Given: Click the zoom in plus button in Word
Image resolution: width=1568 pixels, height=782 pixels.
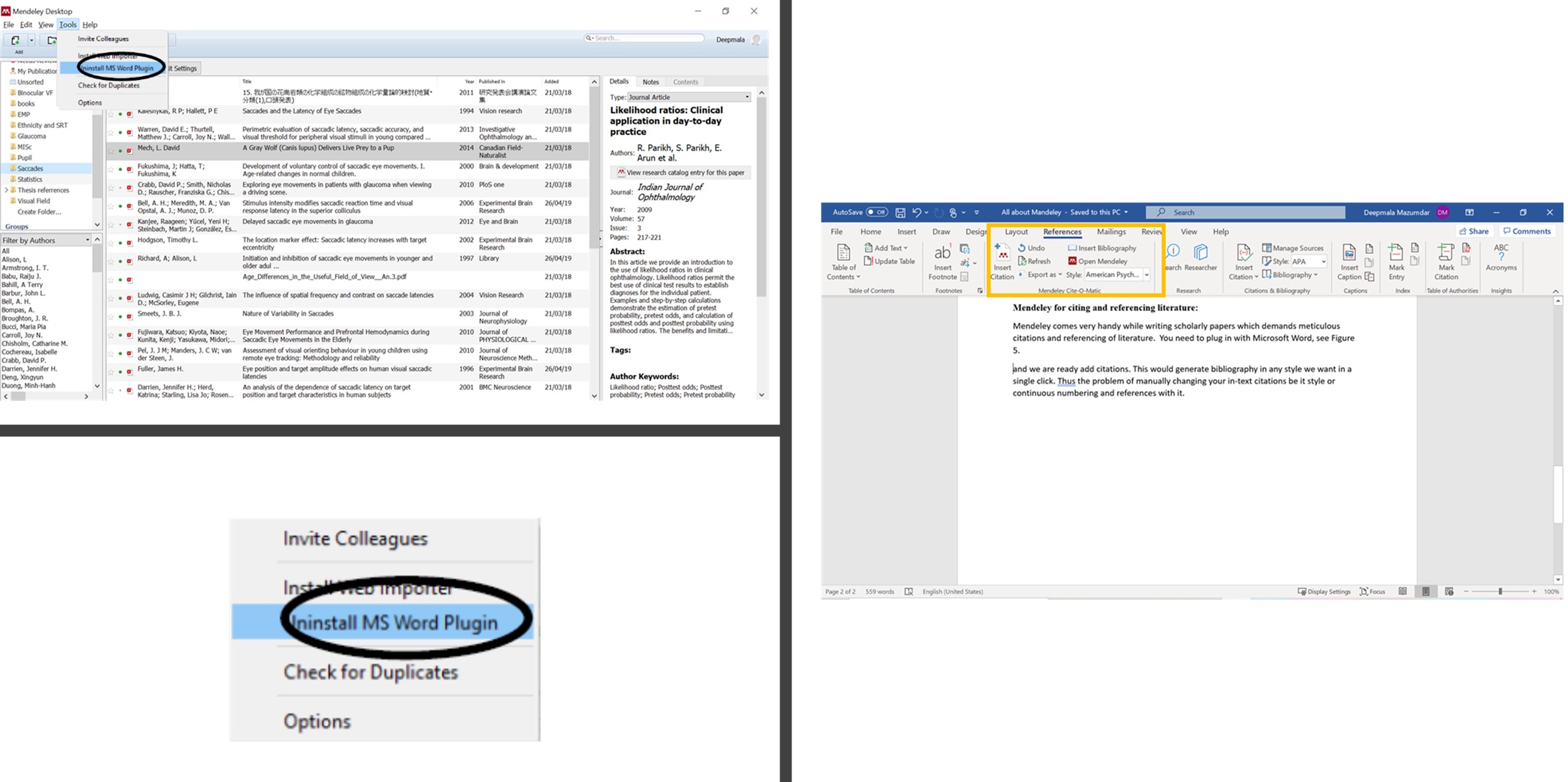Looking at the screenshot, I should (x=1534, y=591).
